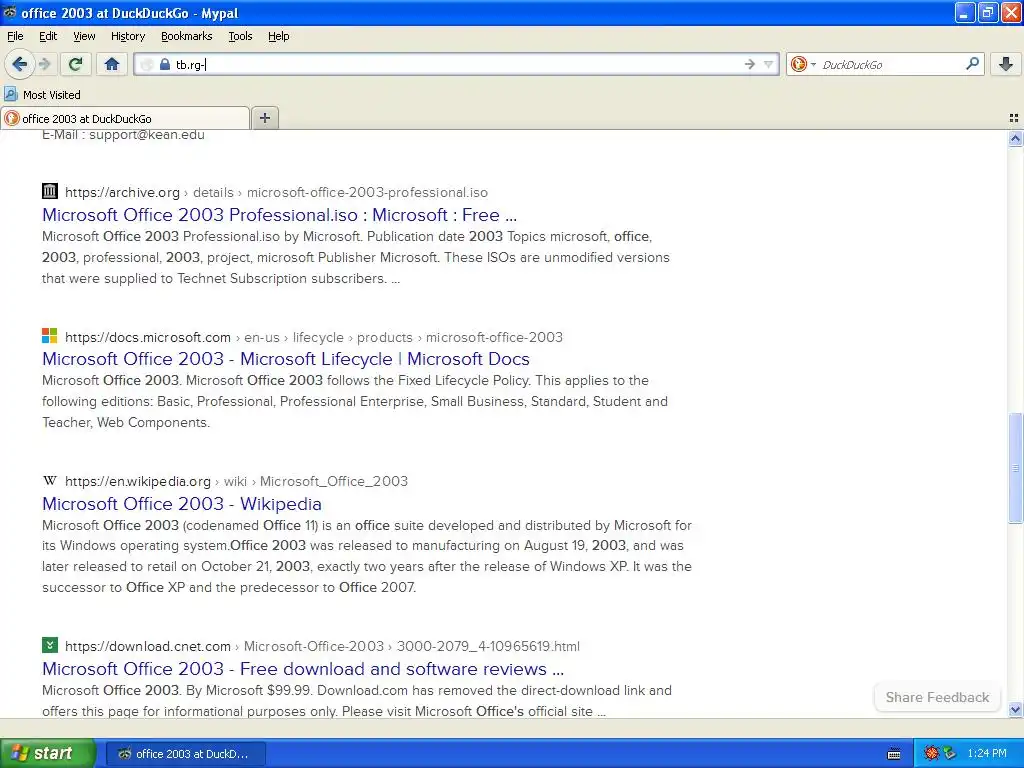Click the Wikipedia W favicon

pyautogui.click(x=50, y=481)
